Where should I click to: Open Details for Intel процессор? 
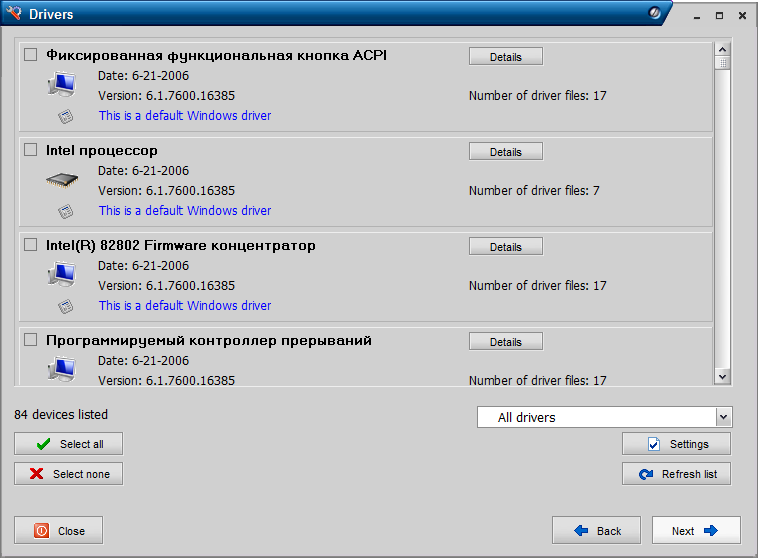[x=506, y=151]
